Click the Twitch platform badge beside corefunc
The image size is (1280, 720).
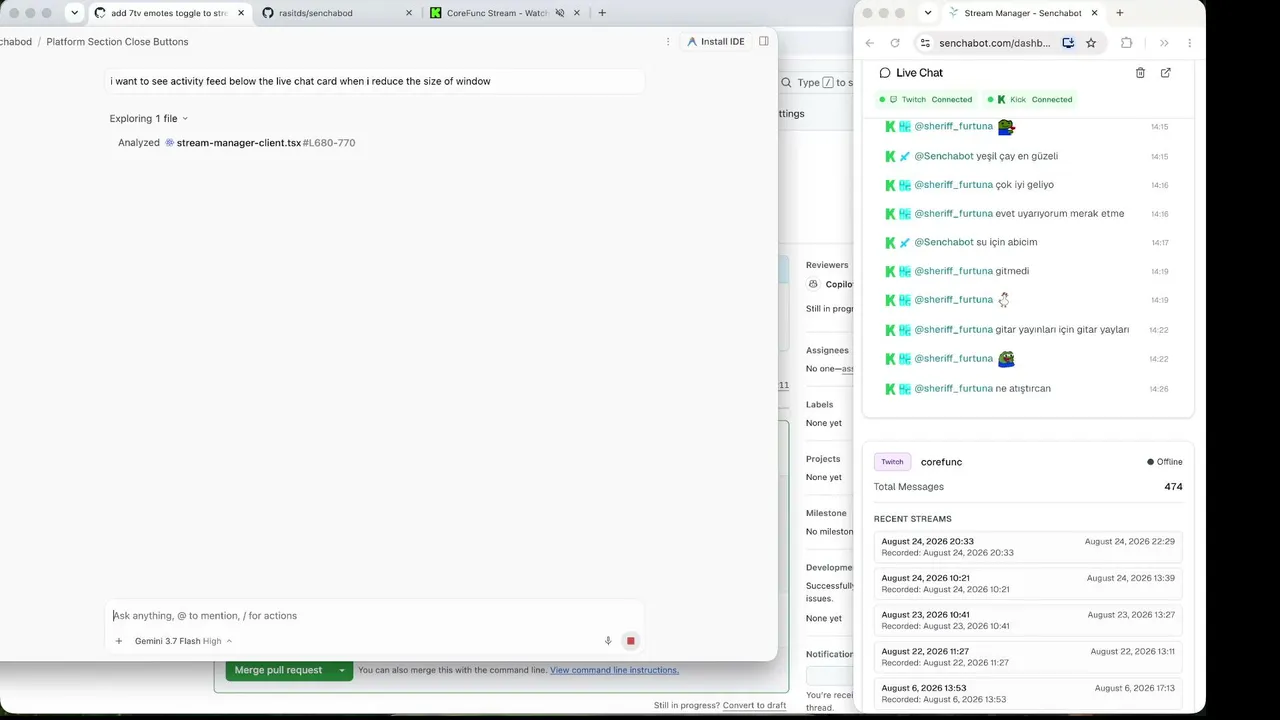point(892,462)
